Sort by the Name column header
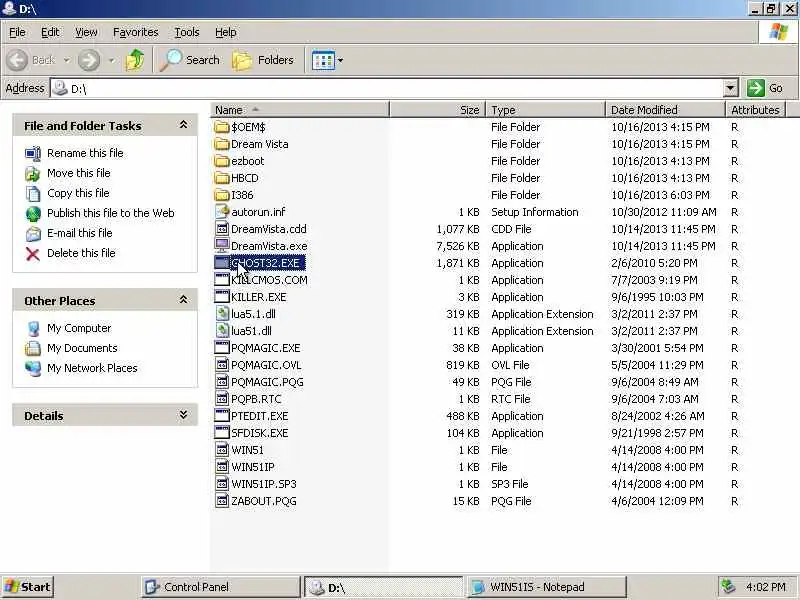Image resolution: width=800 pixels, height=600 pixels. coord(300,110)
